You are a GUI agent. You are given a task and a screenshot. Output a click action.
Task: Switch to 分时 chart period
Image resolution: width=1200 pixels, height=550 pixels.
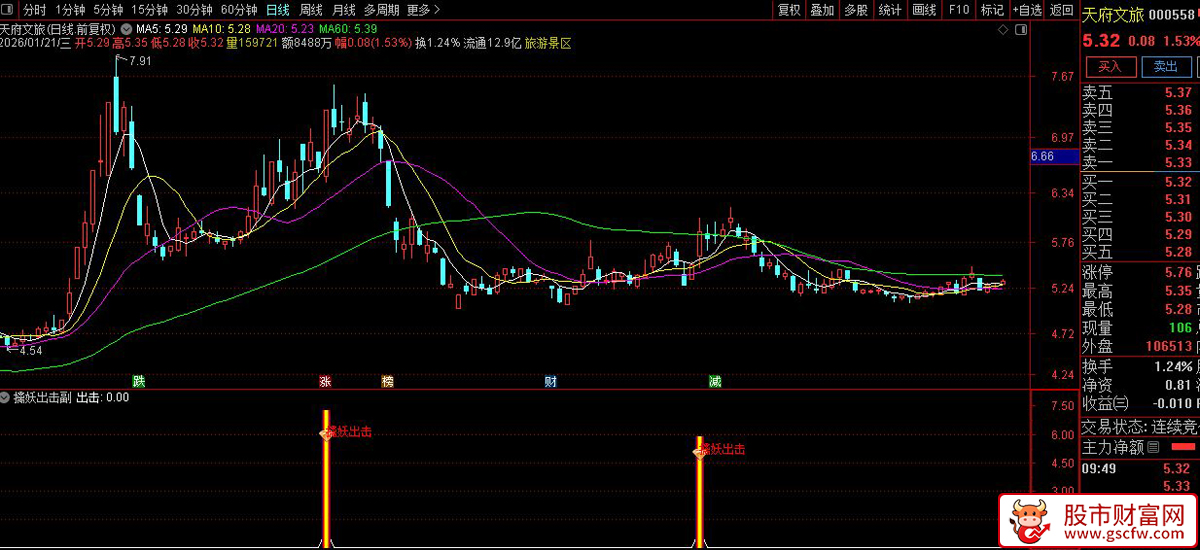click(x=35, y=10)
